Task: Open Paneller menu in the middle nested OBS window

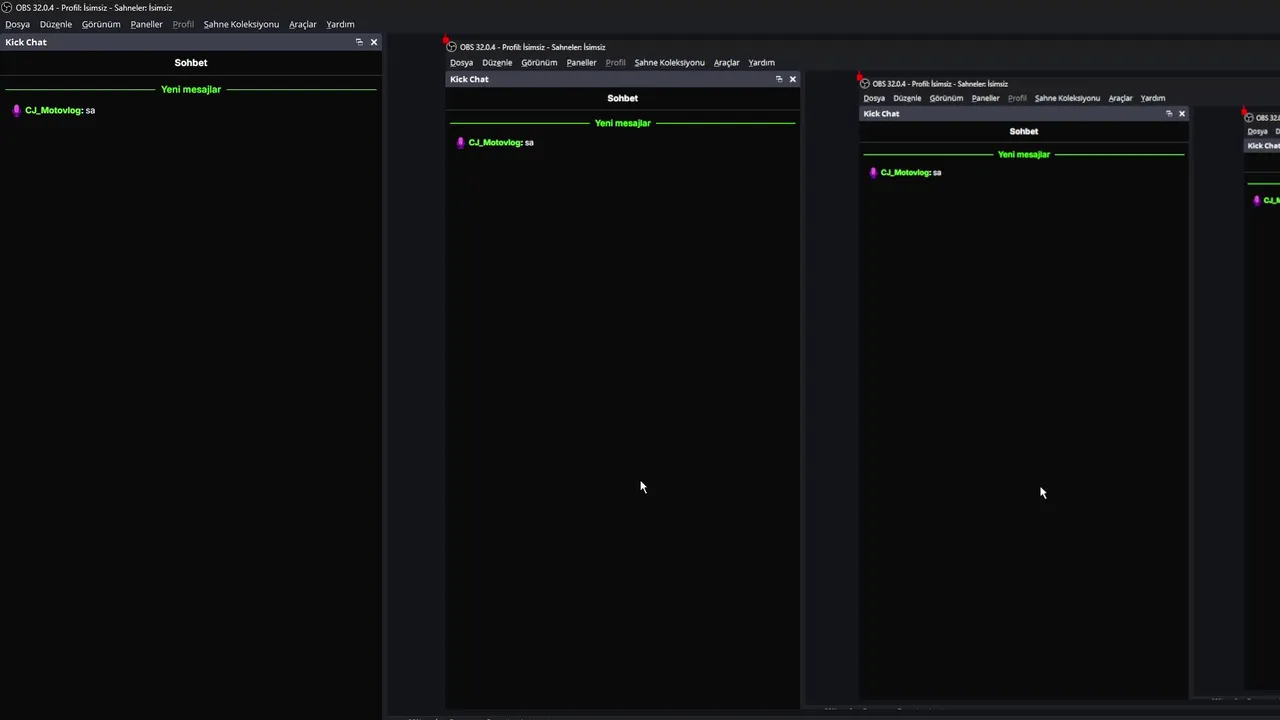Action: (x=581, y=62)
